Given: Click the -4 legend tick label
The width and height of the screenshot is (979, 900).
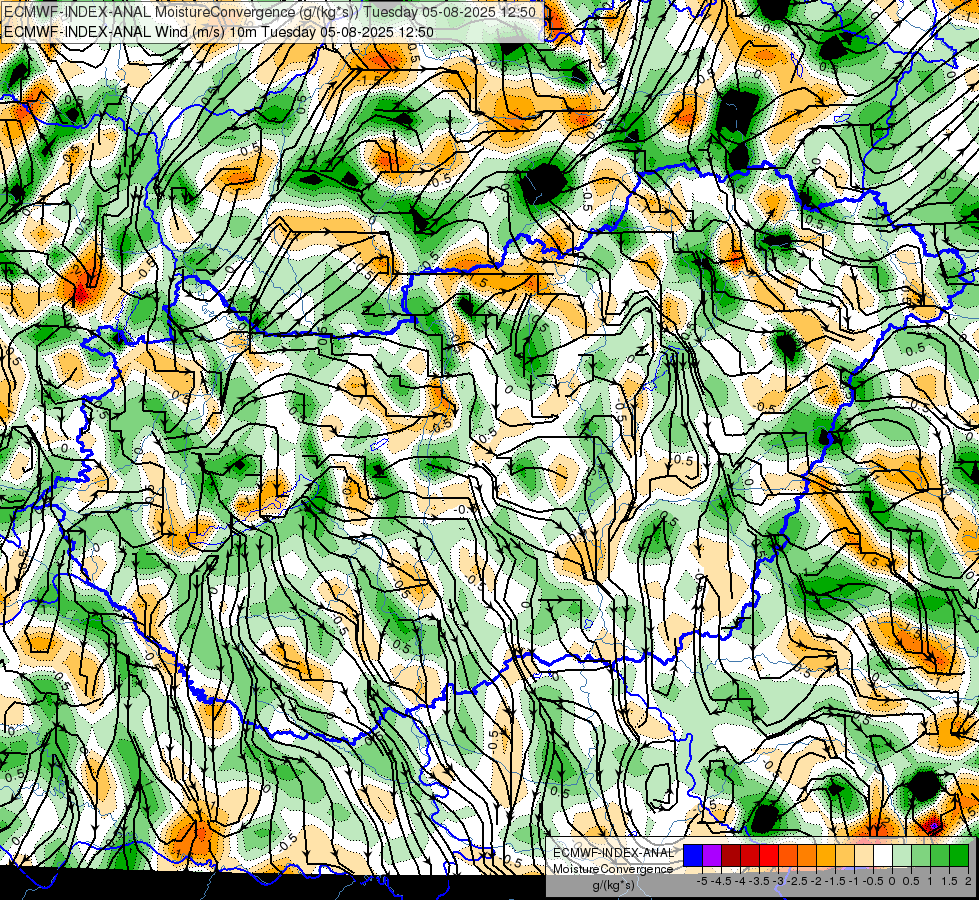Looking at the screenshot, I should click(740, 881).
